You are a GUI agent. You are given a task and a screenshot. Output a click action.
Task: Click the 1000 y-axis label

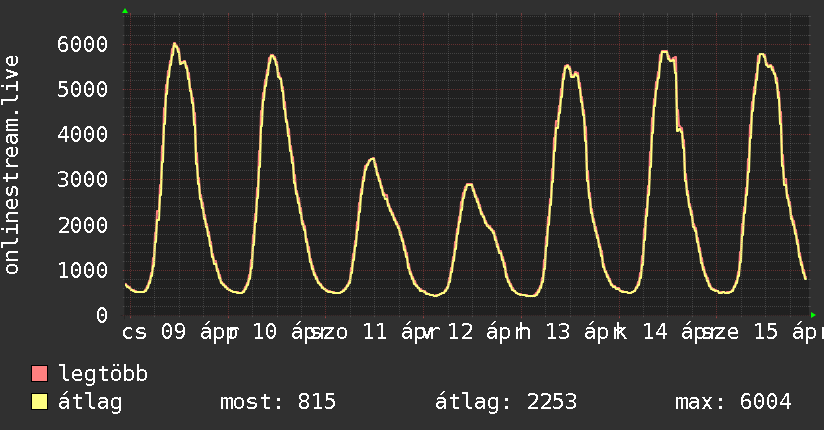[83, 270]
